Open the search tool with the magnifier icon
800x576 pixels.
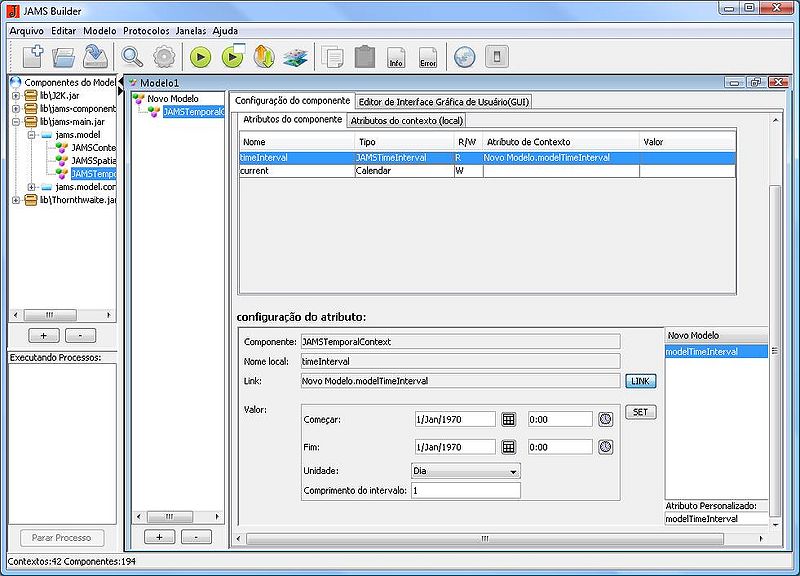click(131, 56)
